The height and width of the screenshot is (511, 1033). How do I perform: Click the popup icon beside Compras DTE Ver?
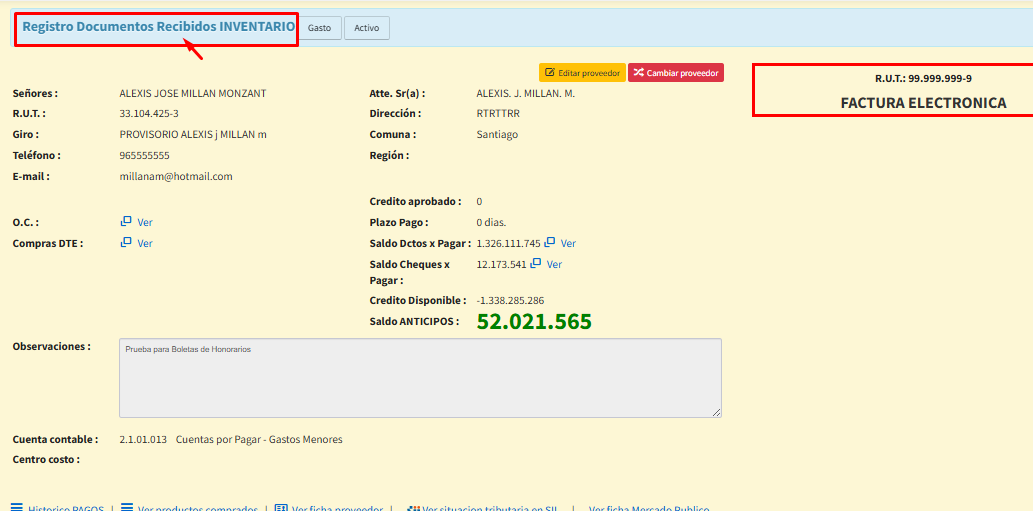[126, 242]
